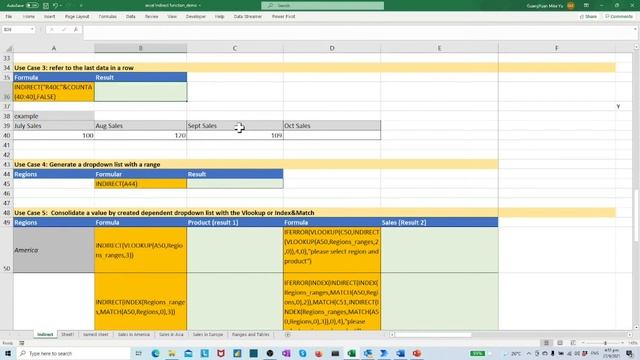Viewport: 640px width, 360px height.
Task: Click the cell labeled 'July Sales'
Action: [54, 126]
